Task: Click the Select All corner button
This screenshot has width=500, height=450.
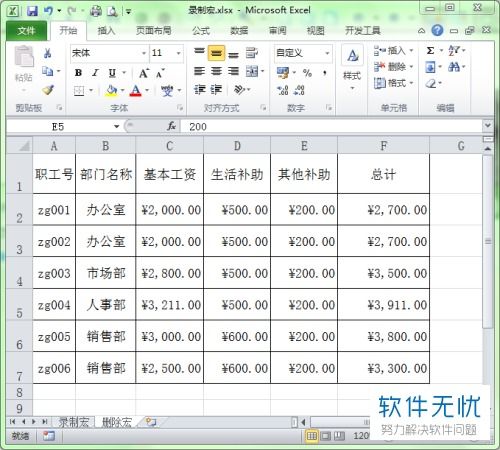Action: [20, 146]
